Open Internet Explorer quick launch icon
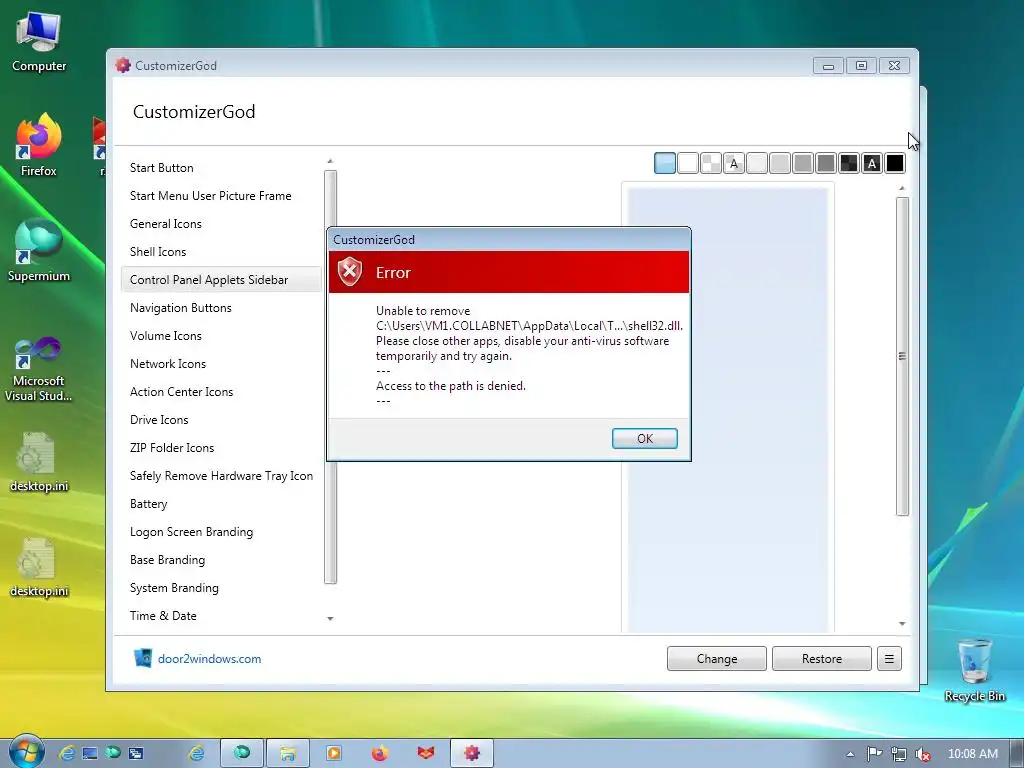 [x=67, y=754]
